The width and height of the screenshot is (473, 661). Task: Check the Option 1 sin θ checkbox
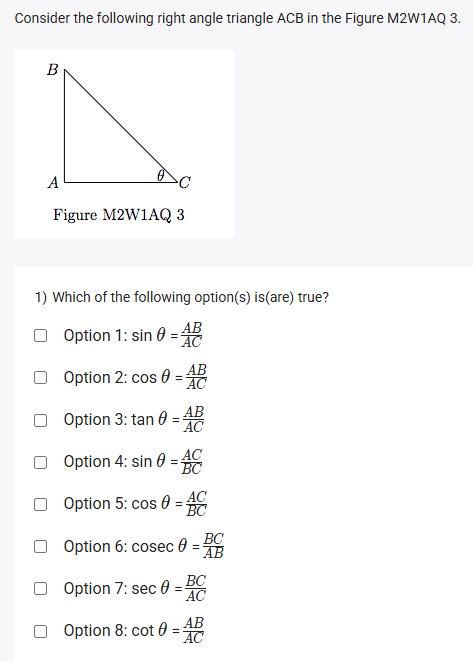pyautogui.click(x=40, y=336)
